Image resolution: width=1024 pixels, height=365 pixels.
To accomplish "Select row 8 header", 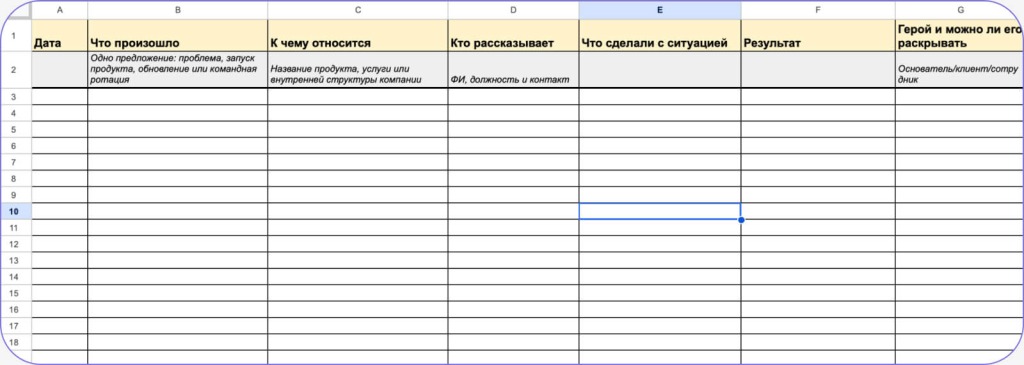I will click(x=16, y=178).
